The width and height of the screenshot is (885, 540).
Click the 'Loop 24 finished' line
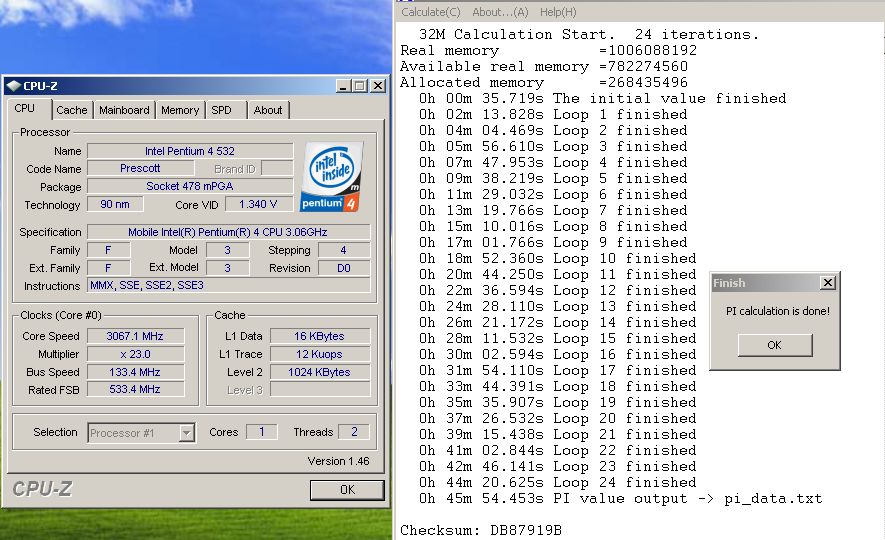557,482
